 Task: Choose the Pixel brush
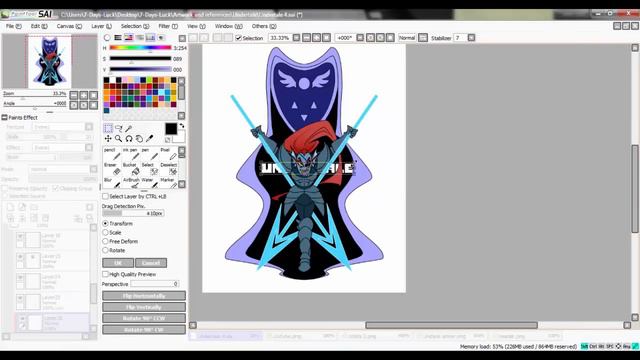(168, 154)
